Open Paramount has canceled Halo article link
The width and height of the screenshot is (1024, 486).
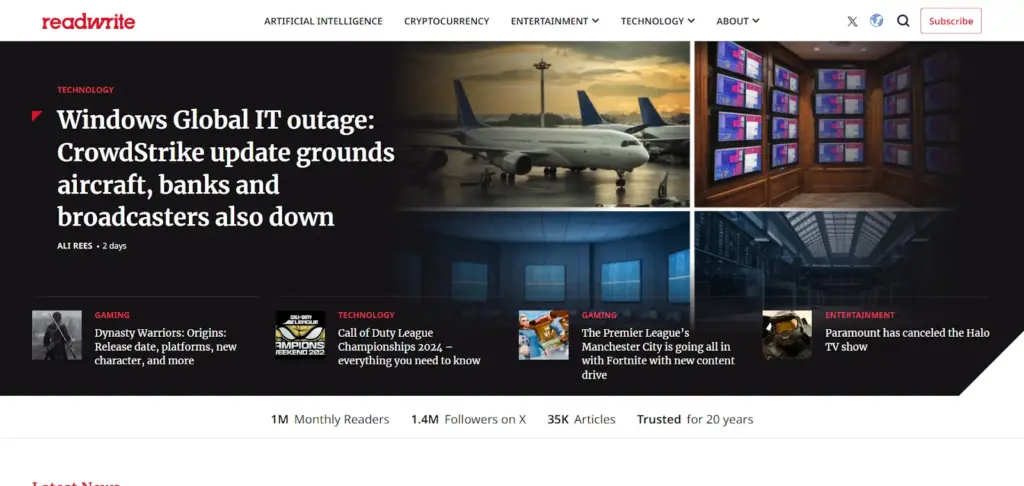pos(906,340)
